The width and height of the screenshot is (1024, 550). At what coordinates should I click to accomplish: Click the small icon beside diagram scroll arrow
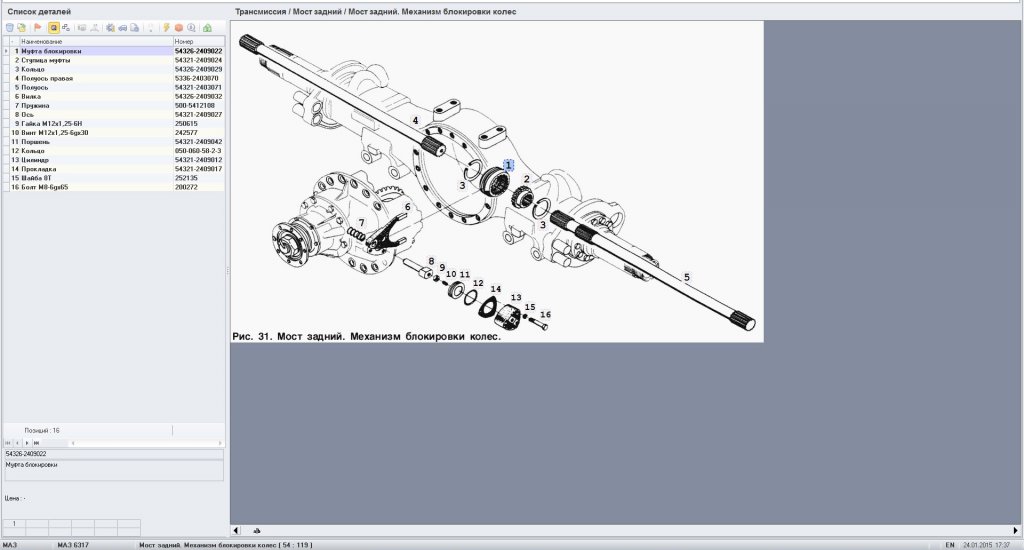257,530
